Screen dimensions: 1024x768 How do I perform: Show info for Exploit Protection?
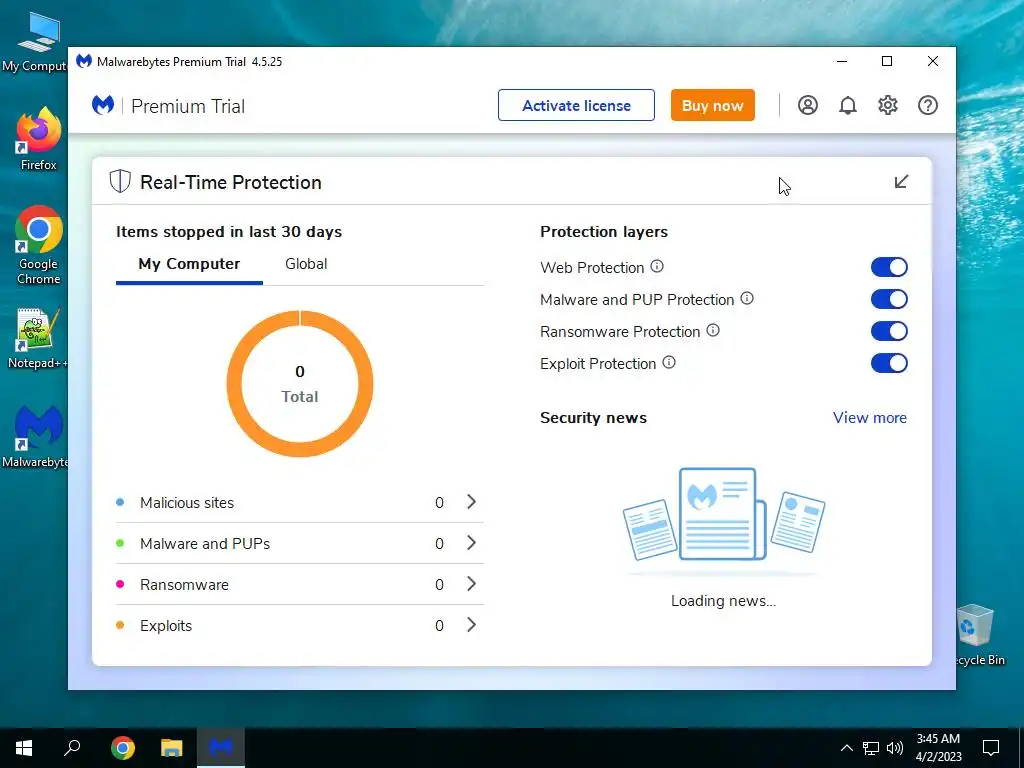pos(669,362)
